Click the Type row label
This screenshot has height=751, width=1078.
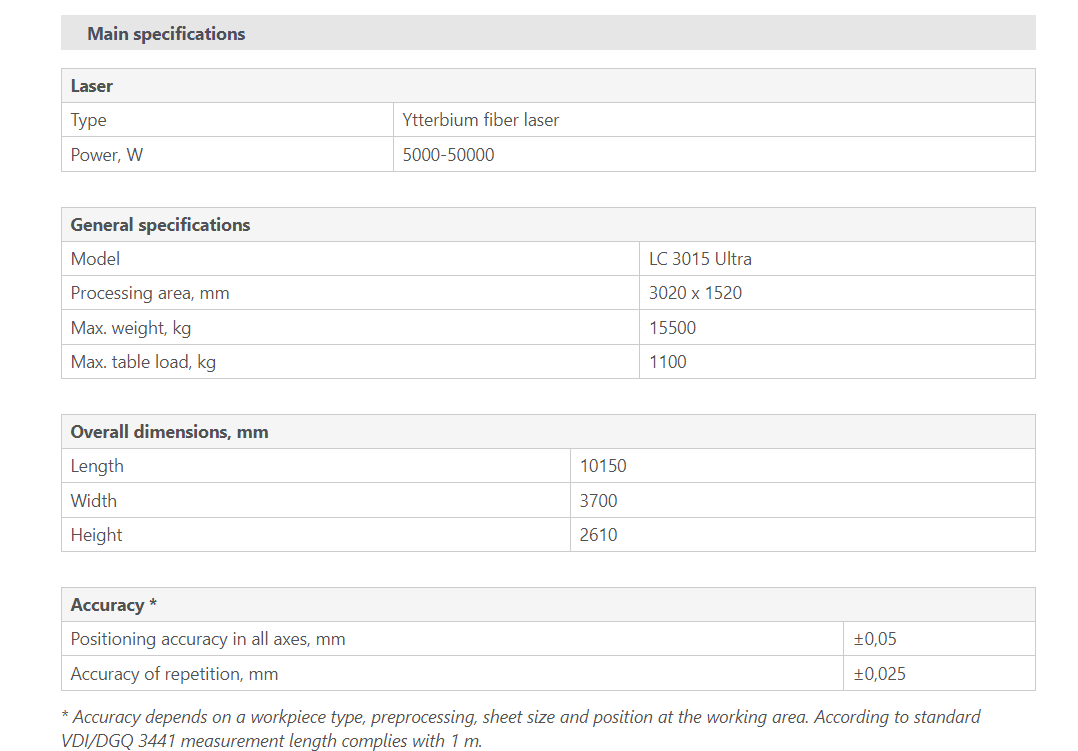point(89,120)
